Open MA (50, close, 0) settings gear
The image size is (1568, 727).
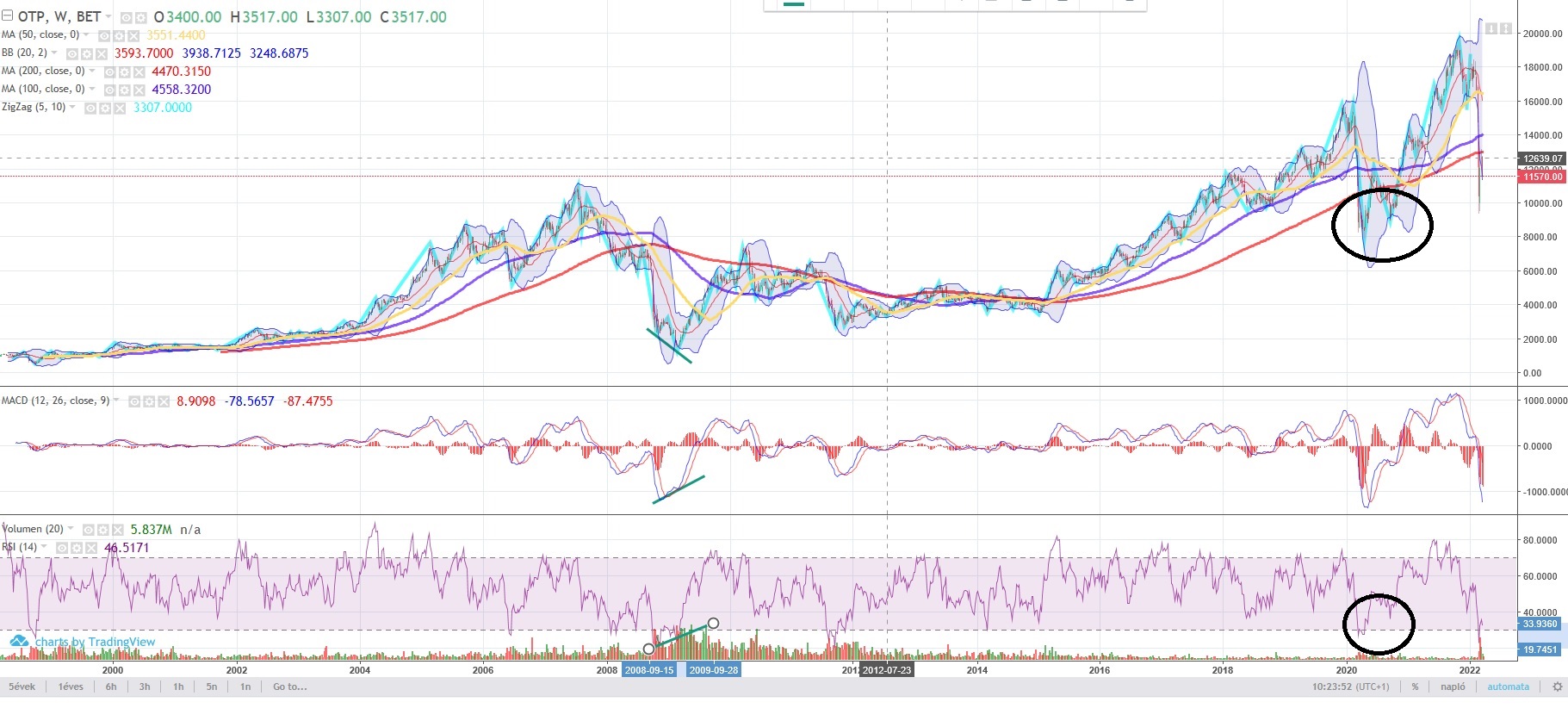[x=119, y=35]
